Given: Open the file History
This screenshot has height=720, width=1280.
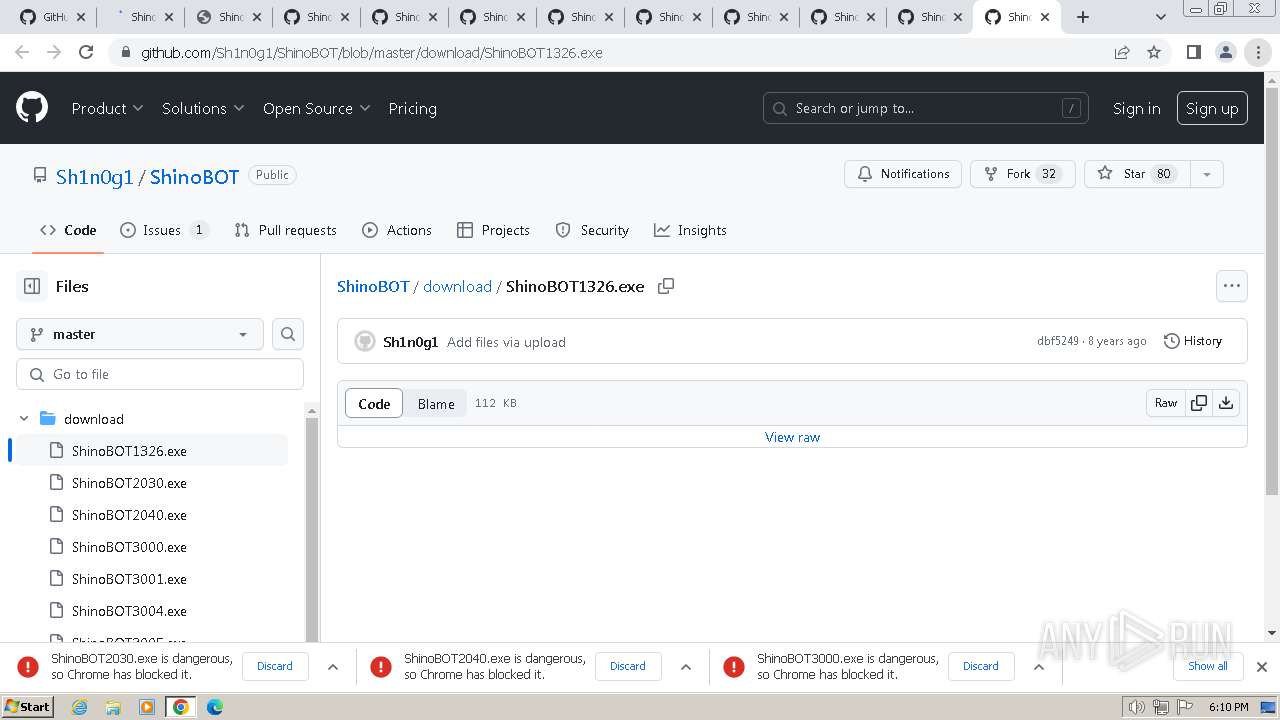Looking at the screenshot, I should (x=1193, y=341).
